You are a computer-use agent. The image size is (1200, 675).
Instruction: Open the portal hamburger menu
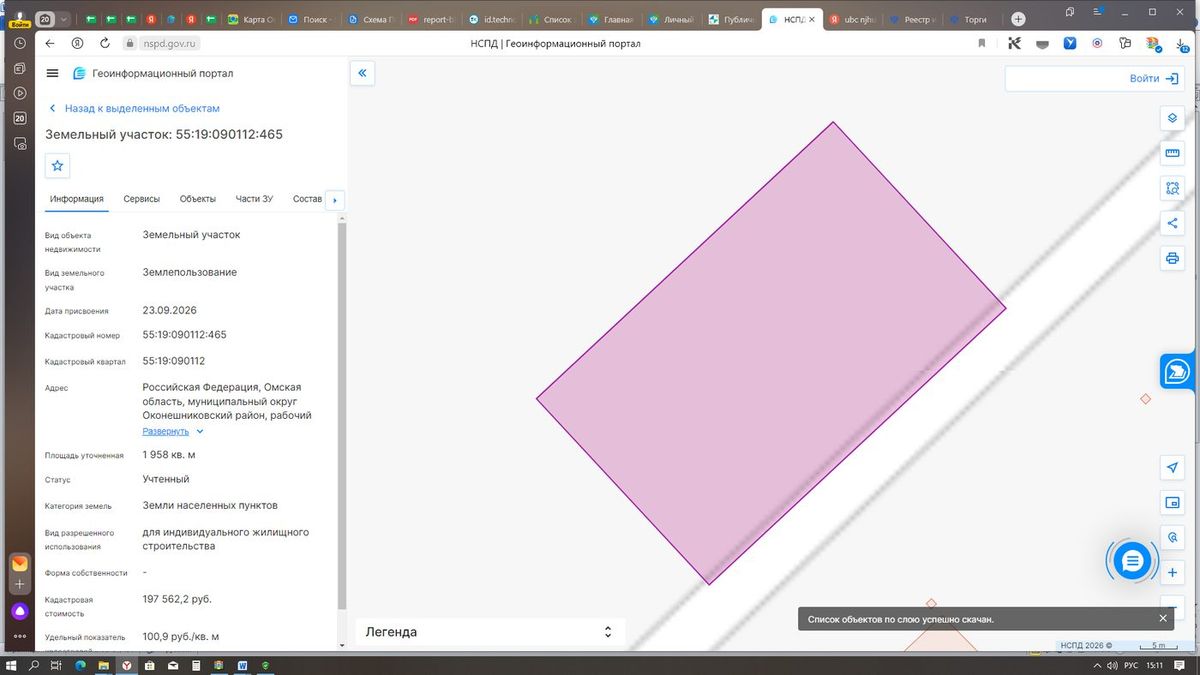[52, 73]
